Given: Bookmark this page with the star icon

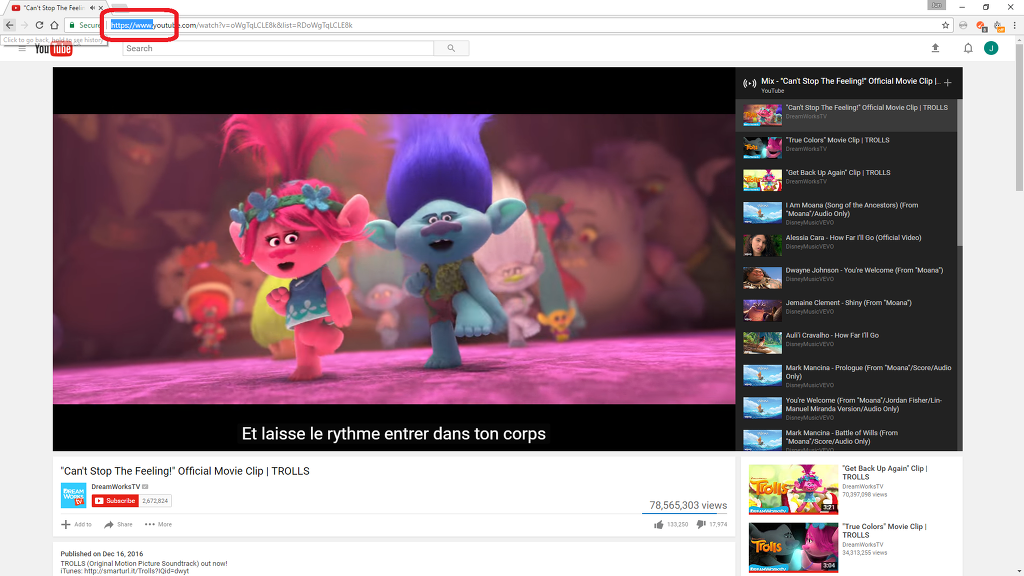Looking at the screenshot, I should click(x=945, y=25).
